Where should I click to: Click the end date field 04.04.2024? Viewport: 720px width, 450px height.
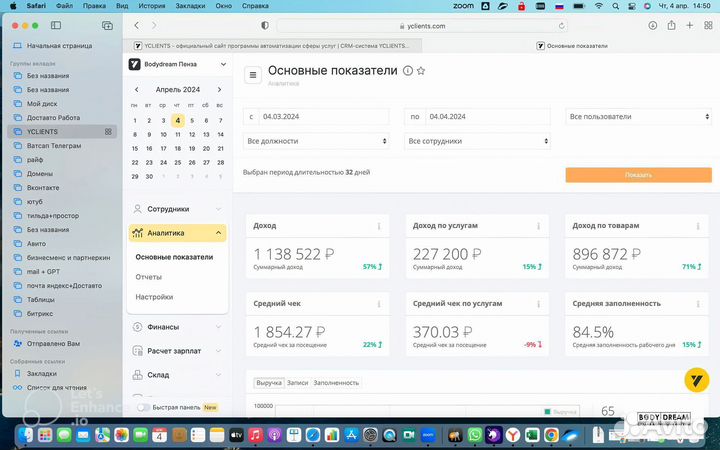(x=488, y=117)
